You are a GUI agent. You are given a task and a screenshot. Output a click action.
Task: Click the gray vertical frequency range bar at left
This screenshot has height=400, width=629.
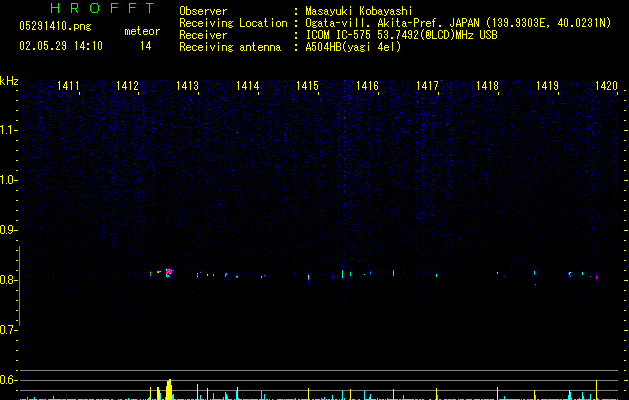tap(20, 286)
